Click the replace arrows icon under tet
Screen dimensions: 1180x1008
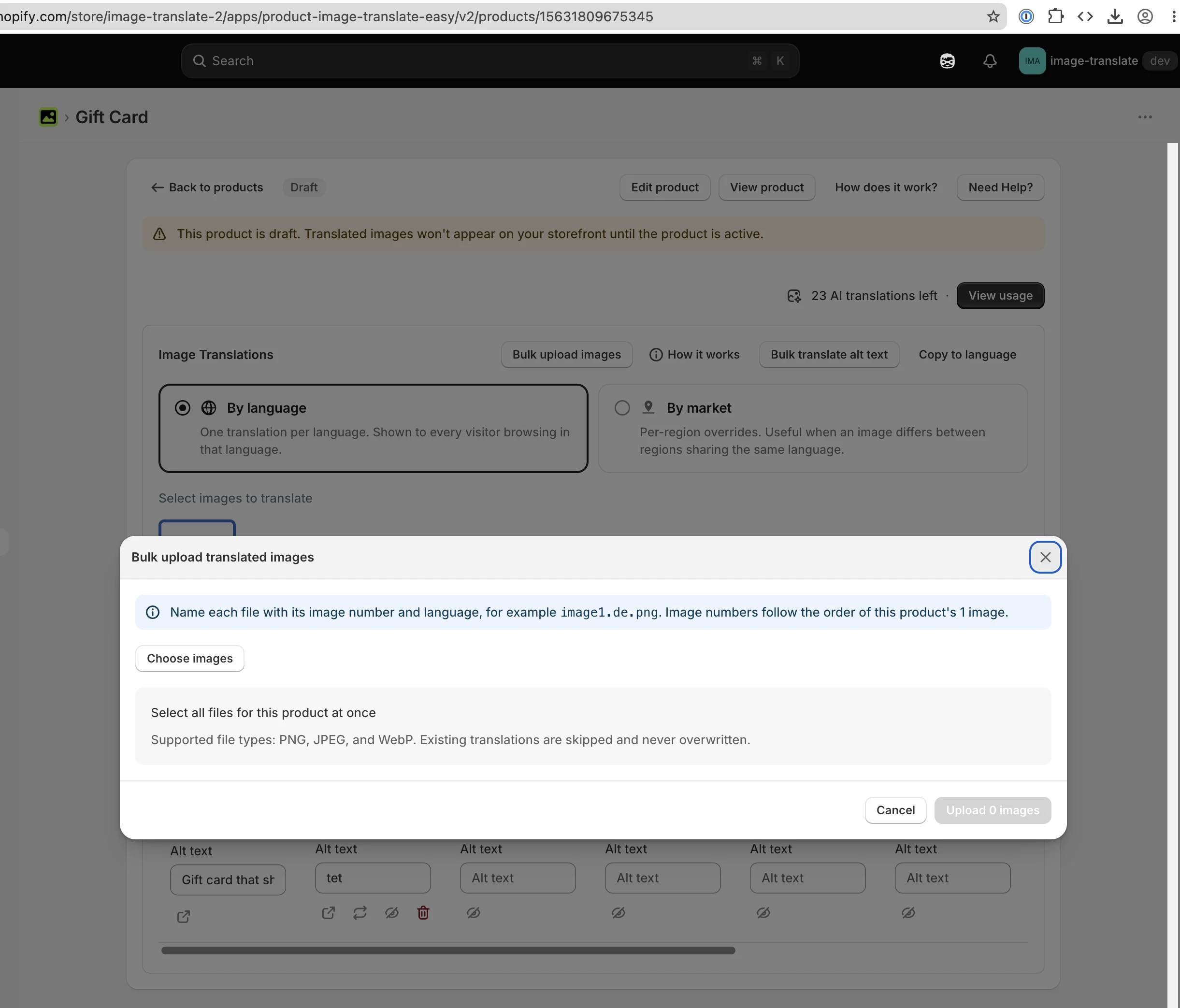[360, 913]
